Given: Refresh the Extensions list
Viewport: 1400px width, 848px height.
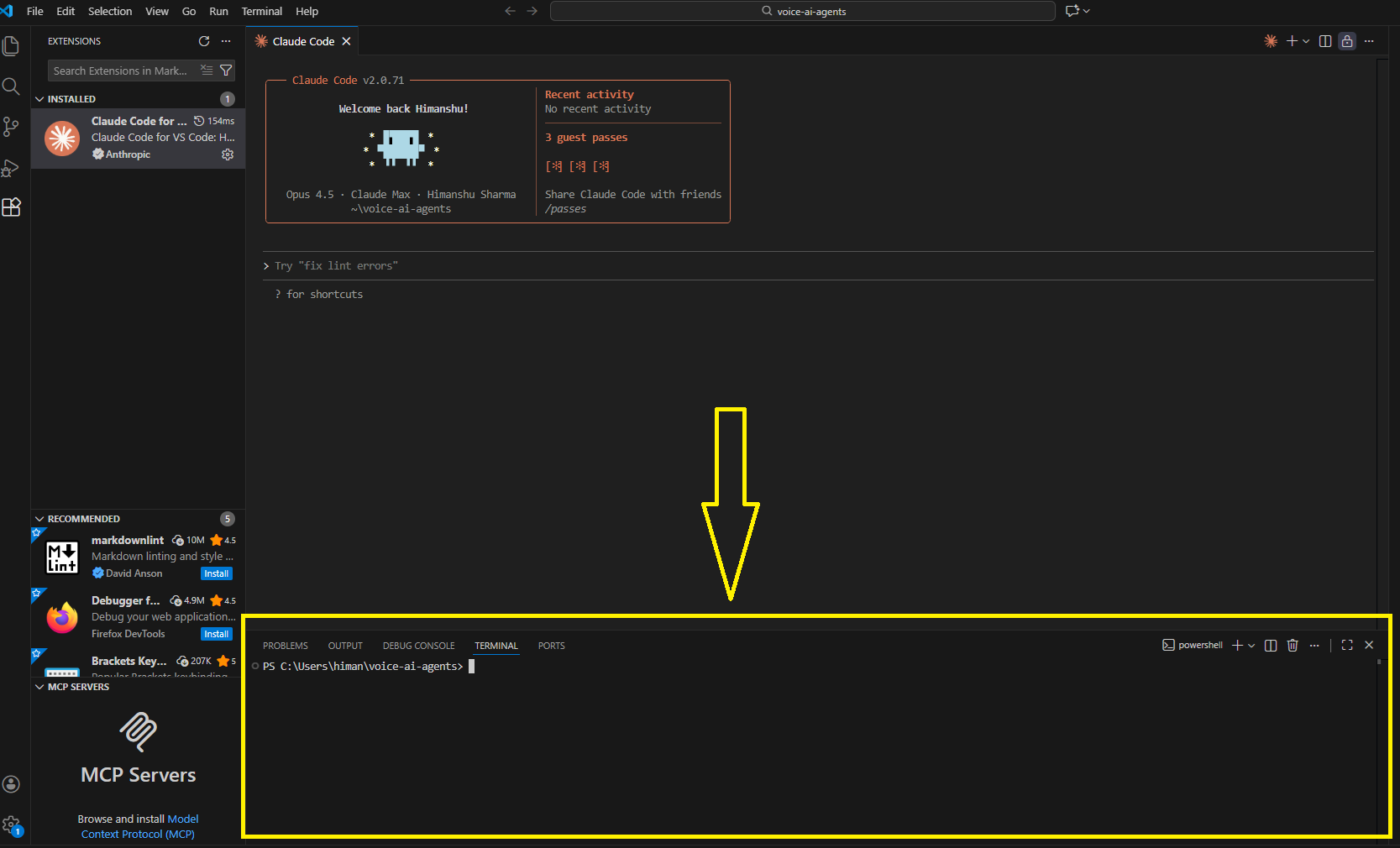Looking at the screenshot, I should pyautogui.click(x=204, y=41).
